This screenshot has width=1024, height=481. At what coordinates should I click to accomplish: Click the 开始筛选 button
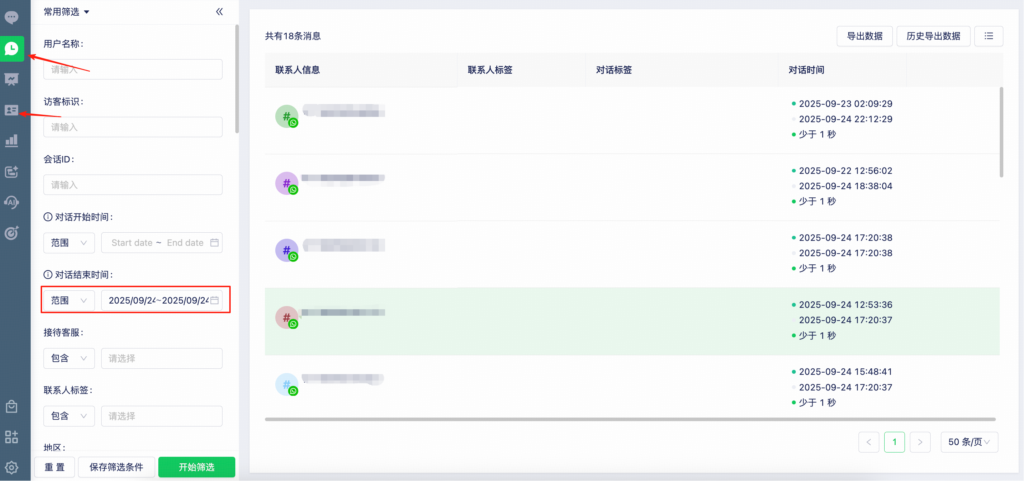[196, 467]
